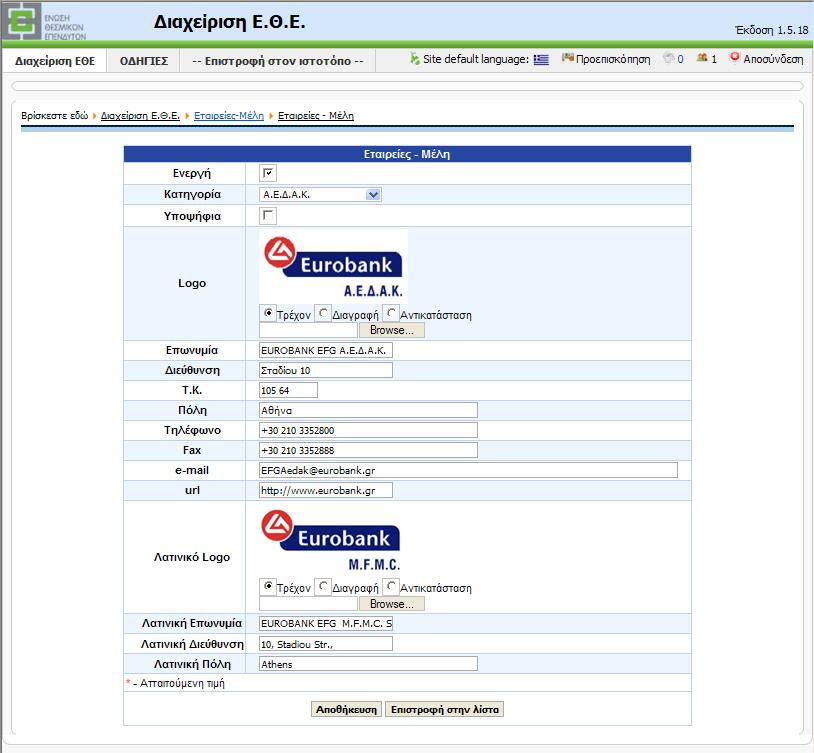Image resolution: width=814 pixels, height=753 pixels.
Task: Follow the blue Εταιρείες-Μέλη breadcrumb link
Action: pyautogui.click(x=229, y=116)
